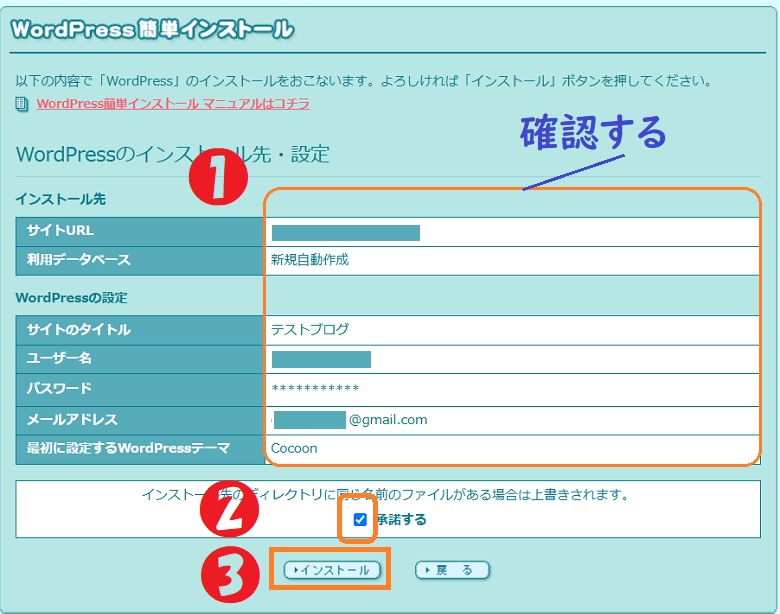Click the masked password value

[x=315, y=388]
